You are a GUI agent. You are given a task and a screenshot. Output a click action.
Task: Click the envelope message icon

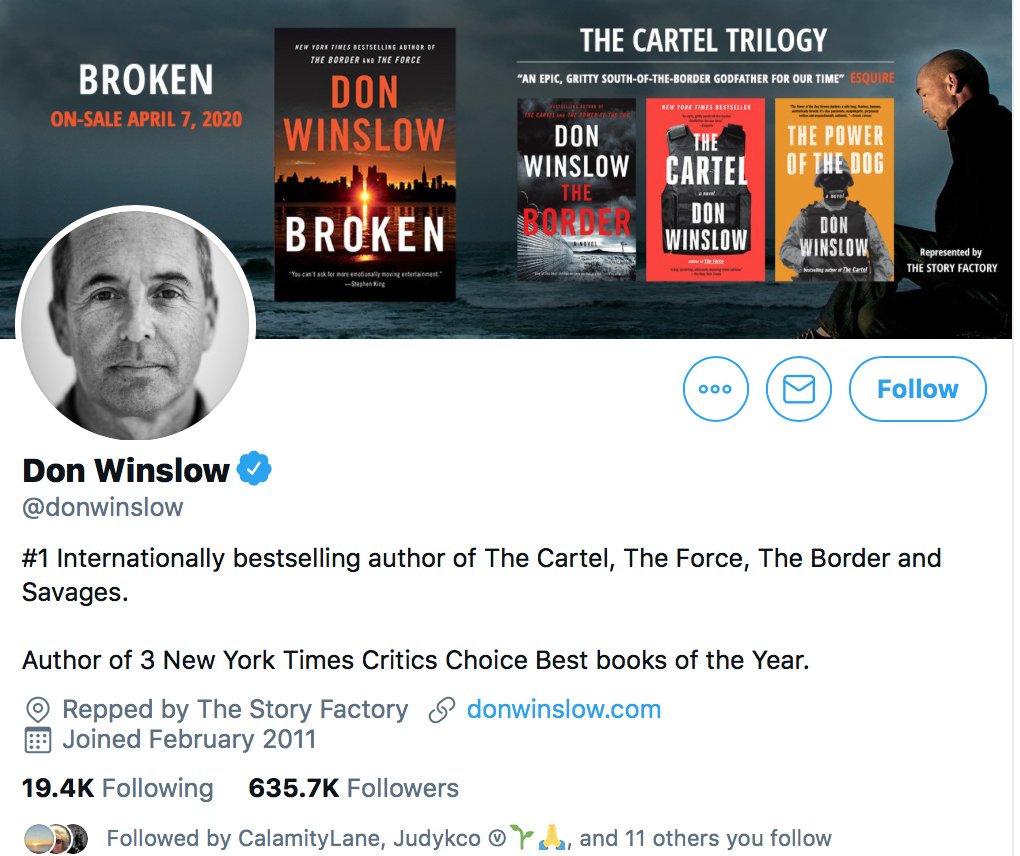(x=799, y=389)
